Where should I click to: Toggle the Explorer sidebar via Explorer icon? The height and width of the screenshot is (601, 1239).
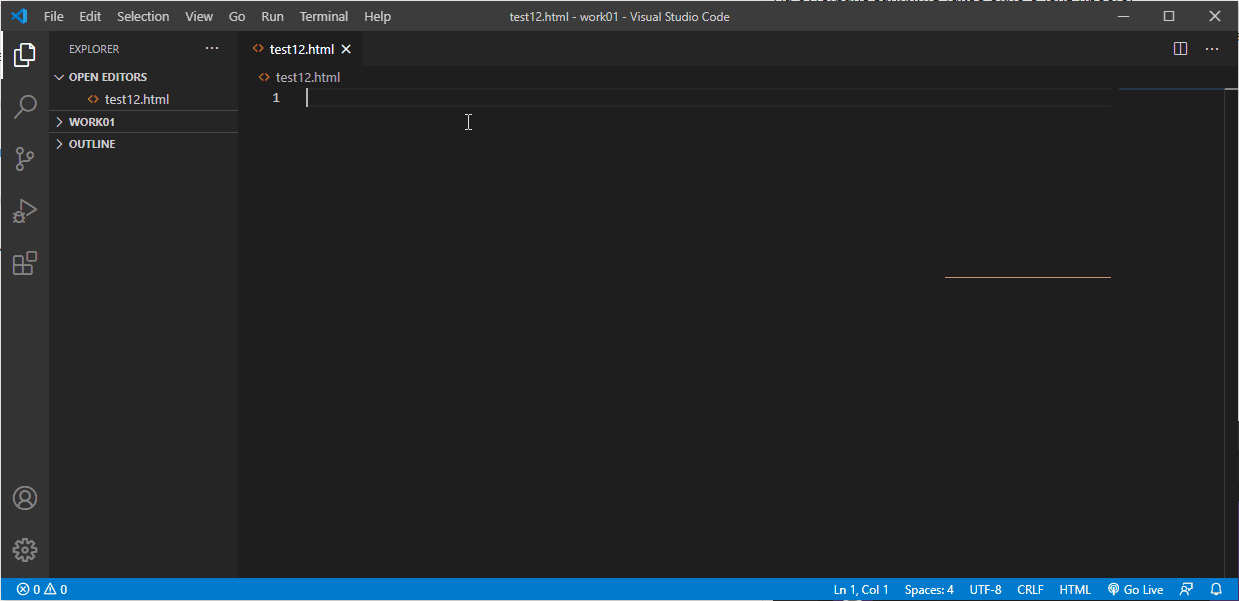coord(25,55)
